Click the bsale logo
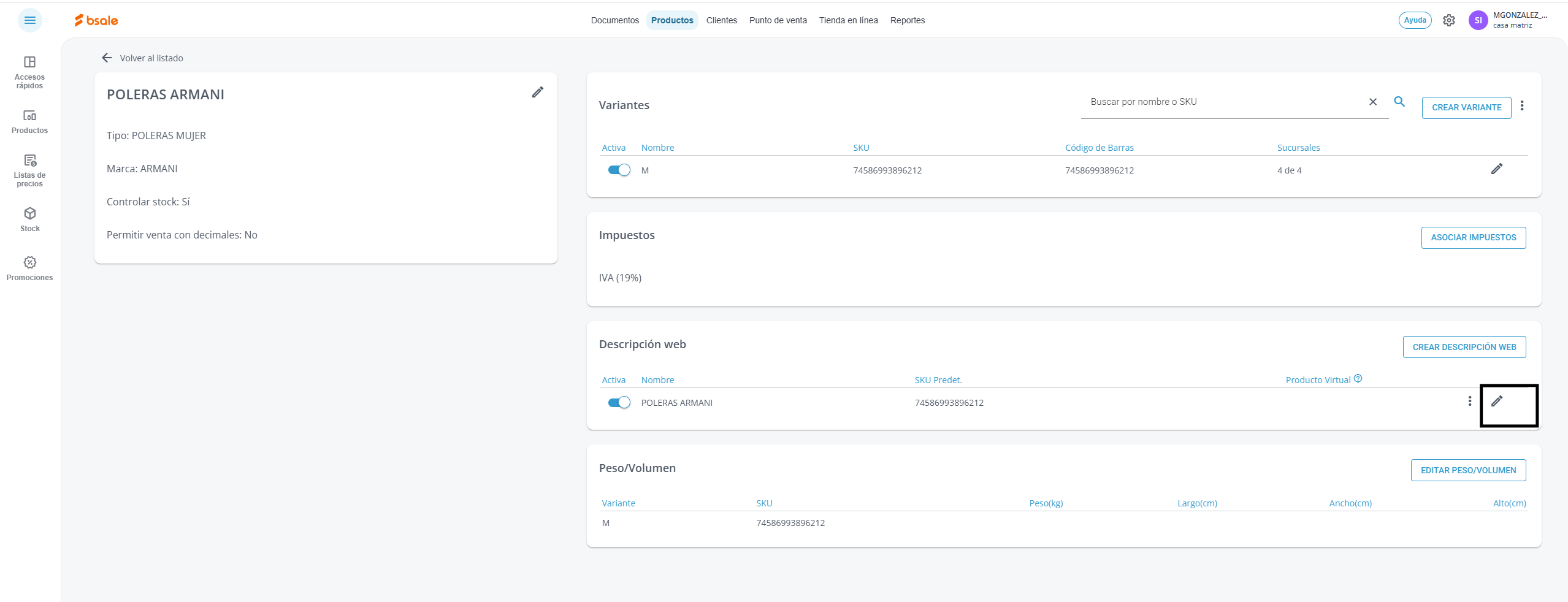1568x602 pixels. click(x=96, y=20)
